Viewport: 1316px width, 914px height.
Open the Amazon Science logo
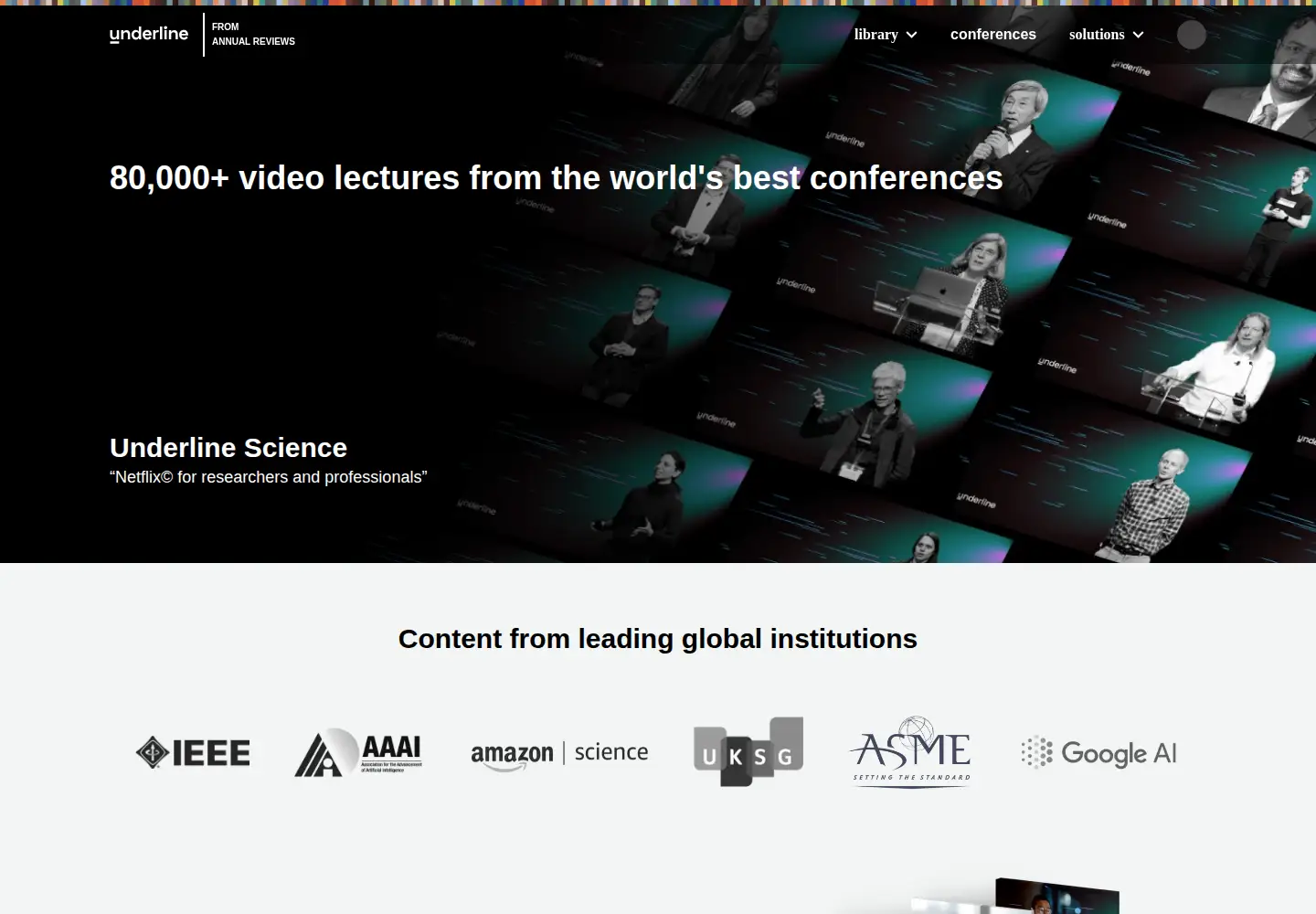point(559,754)
